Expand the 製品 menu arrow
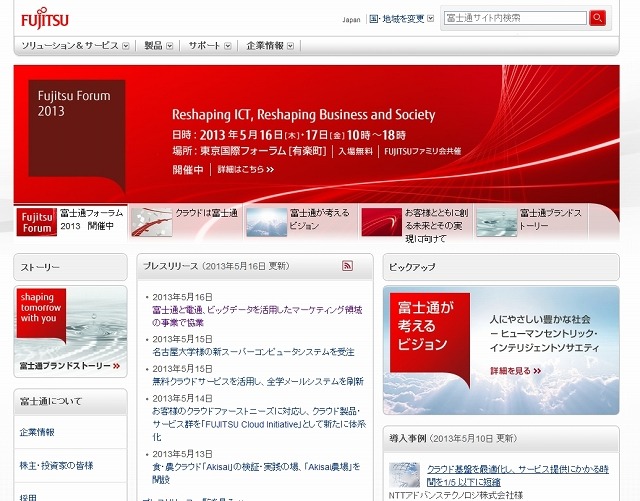Screen dimensions: 640x501 (x=169, y=46)
